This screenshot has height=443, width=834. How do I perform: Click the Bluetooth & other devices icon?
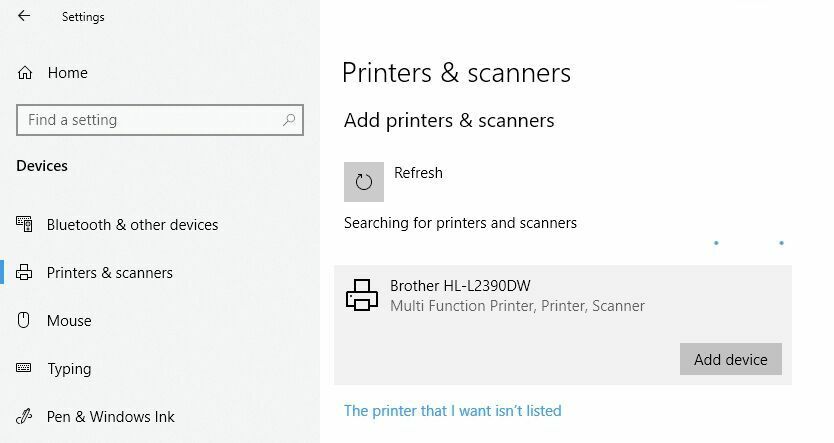point(24,224)
